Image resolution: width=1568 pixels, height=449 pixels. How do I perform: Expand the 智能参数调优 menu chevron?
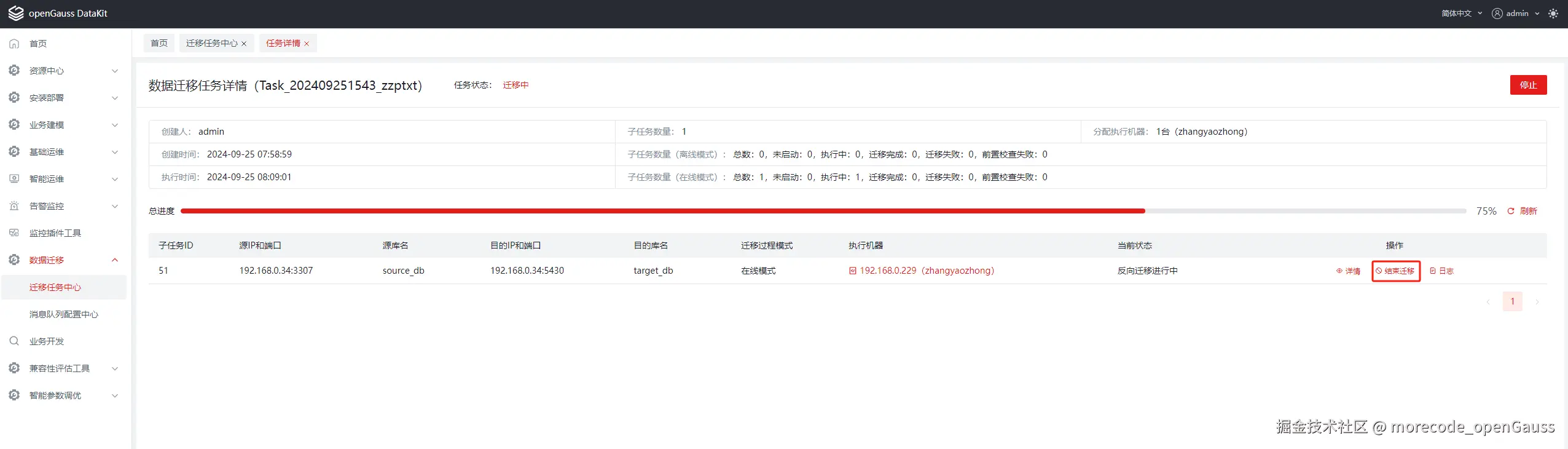point(115,395)
